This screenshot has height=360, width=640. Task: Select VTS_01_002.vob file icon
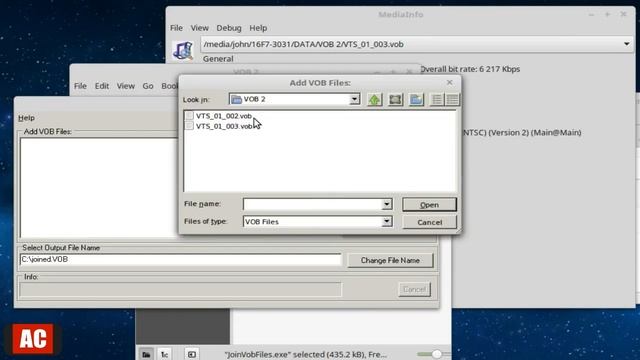[x=189, y=116]
